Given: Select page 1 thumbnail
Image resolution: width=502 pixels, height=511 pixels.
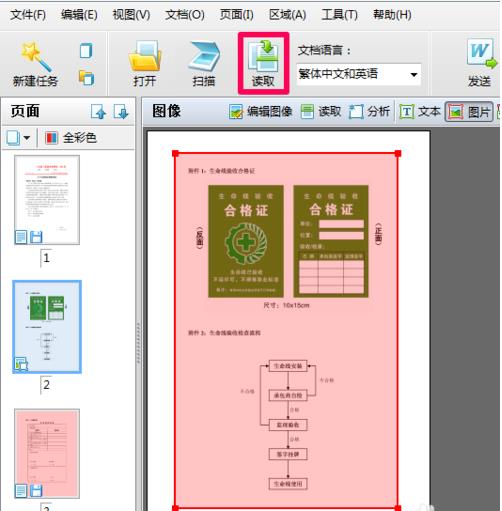Looking at the screenshot, I should pos(47,200).
